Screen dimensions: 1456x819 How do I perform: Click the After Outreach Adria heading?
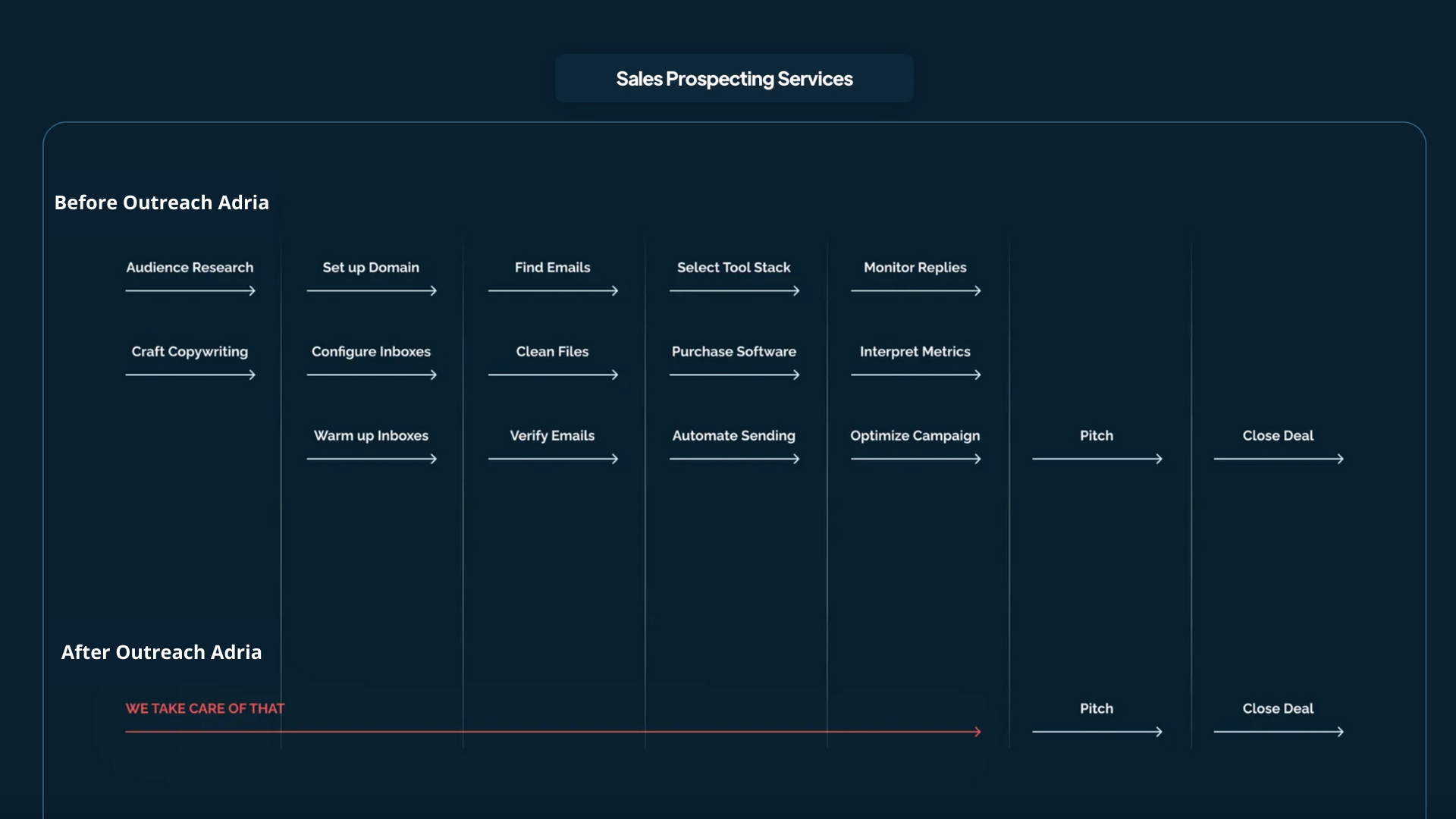click(162, 652)
